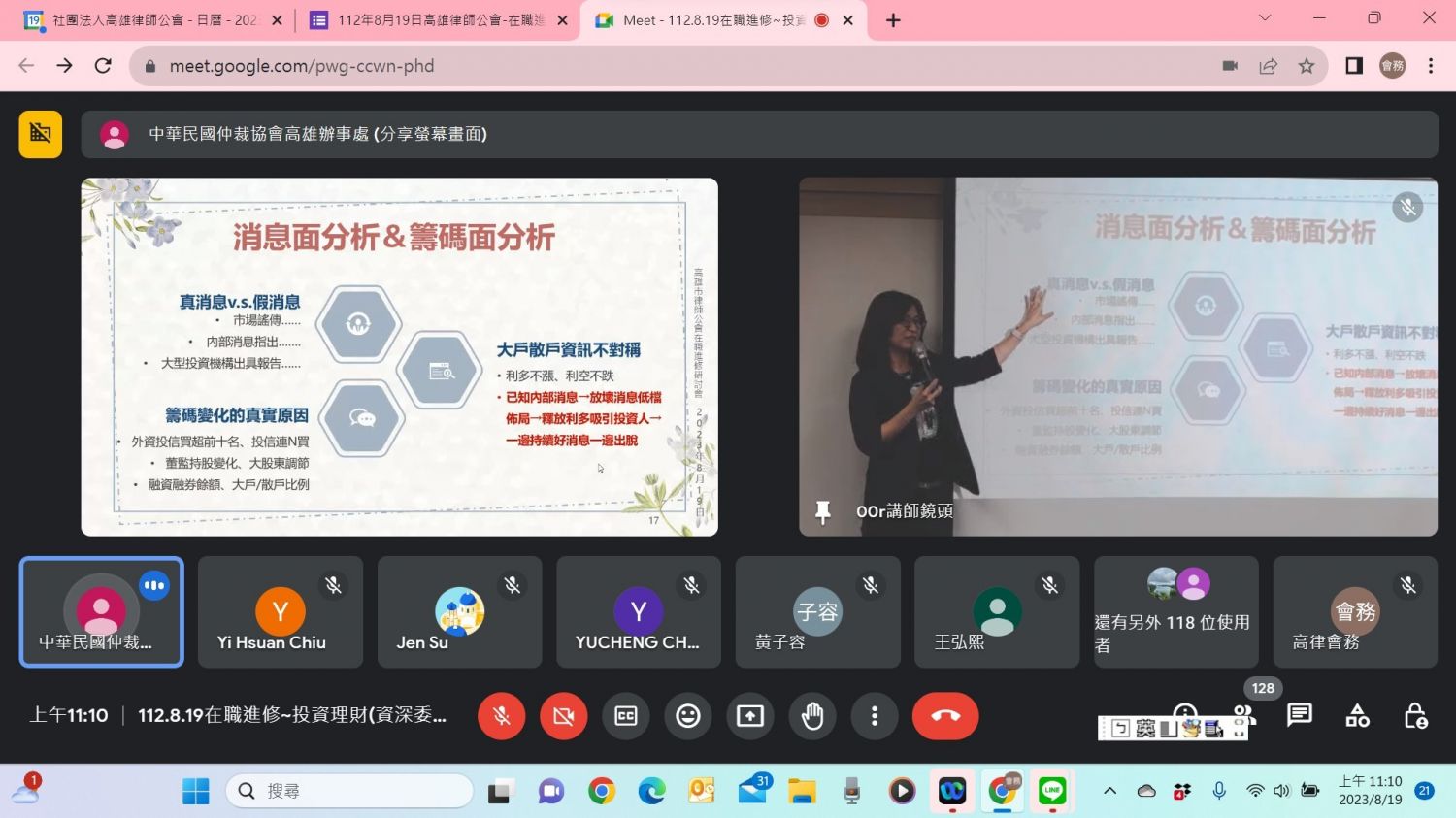Click the muted mic icon on lecturer video
The width and height of the screenshot is (1456, 818).
[x=1407, y=207]
